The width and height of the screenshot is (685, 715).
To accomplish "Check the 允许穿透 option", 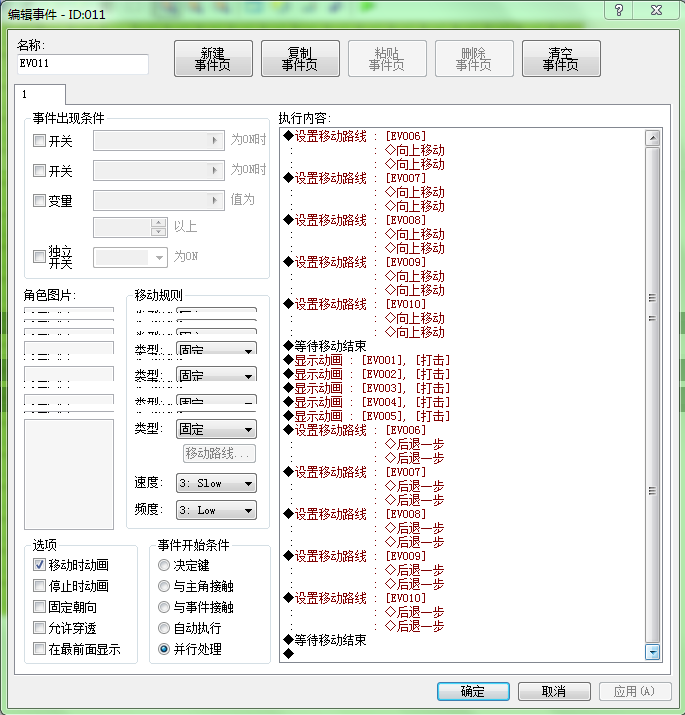I will [x=40, y=627].
